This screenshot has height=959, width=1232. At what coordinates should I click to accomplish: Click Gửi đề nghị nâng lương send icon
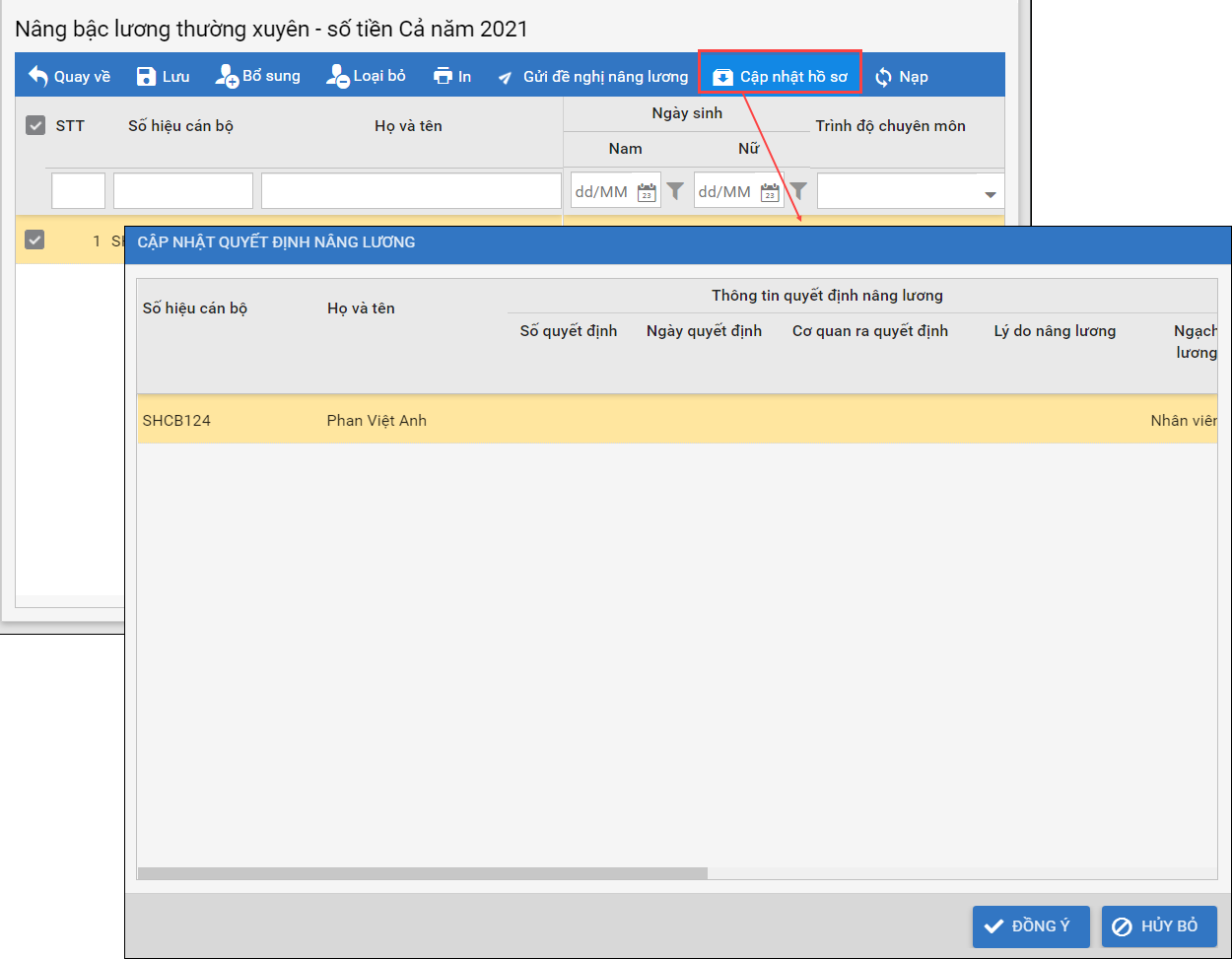coord(506,77)
